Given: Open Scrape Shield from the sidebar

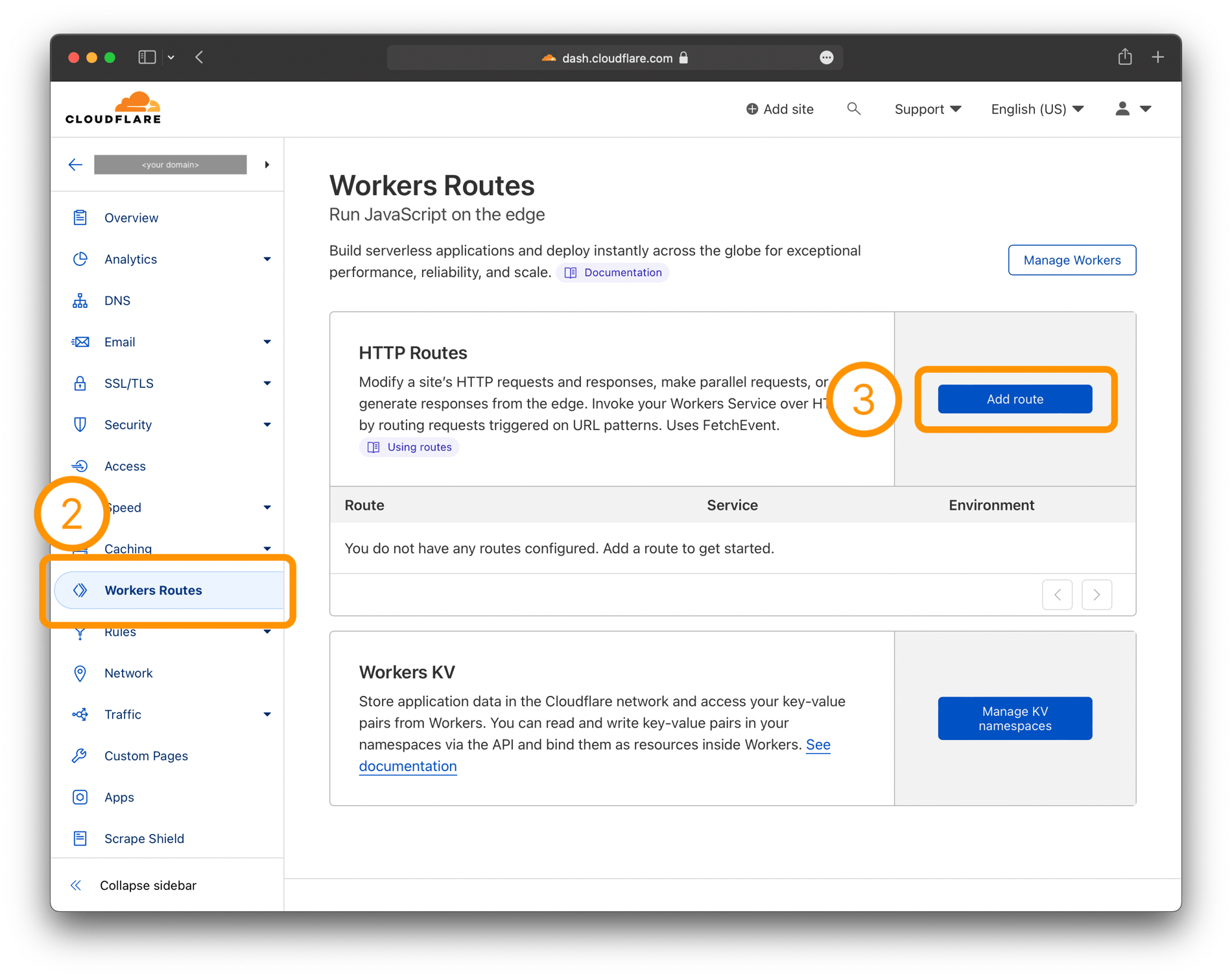Looking at the screenshot, I should pos(144,838).
